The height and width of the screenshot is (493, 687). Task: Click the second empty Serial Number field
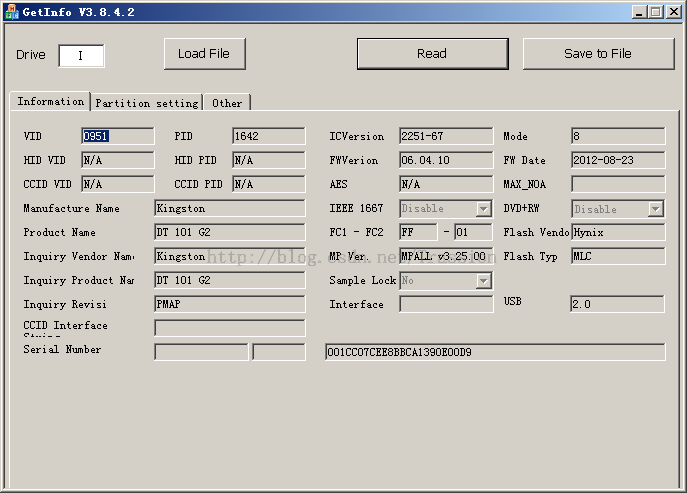[x=279, y=352]
